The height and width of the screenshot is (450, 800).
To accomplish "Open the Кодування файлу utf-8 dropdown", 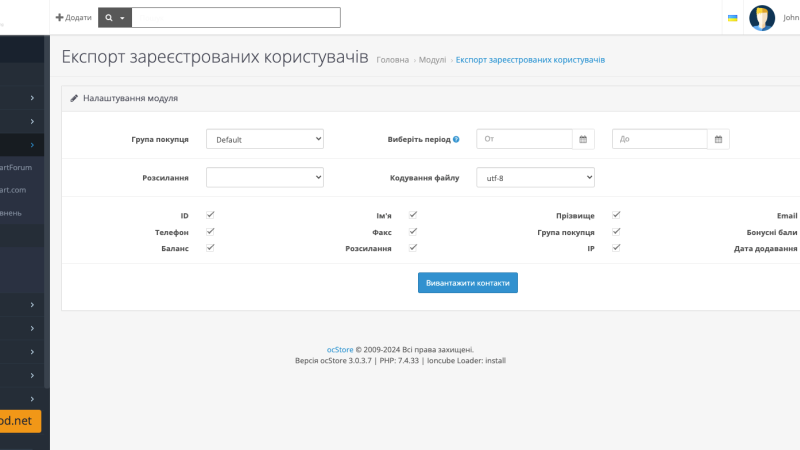I will pos(535,177).
